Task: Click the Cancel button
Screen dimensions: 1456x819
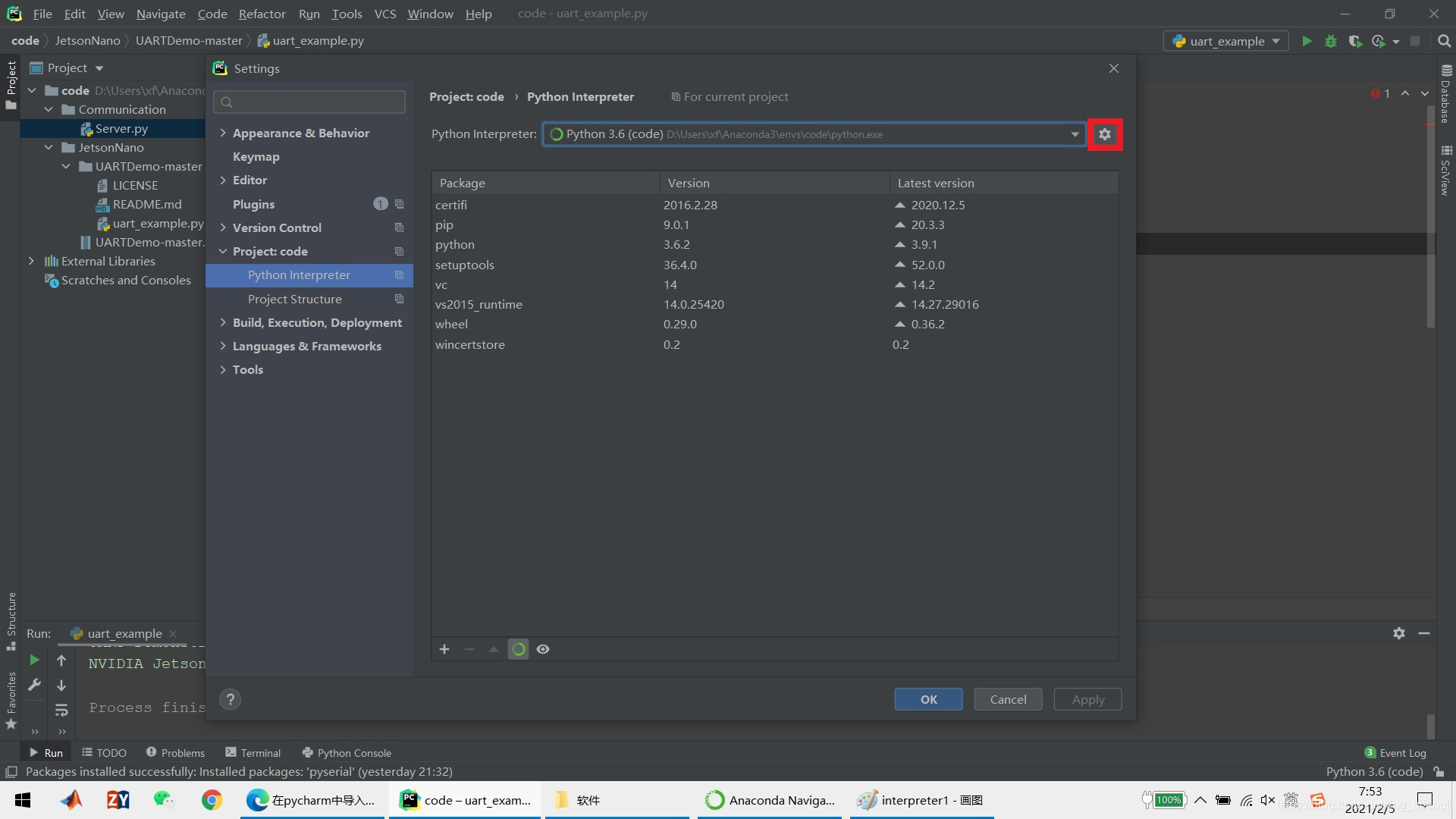Action: [1008, 699]
